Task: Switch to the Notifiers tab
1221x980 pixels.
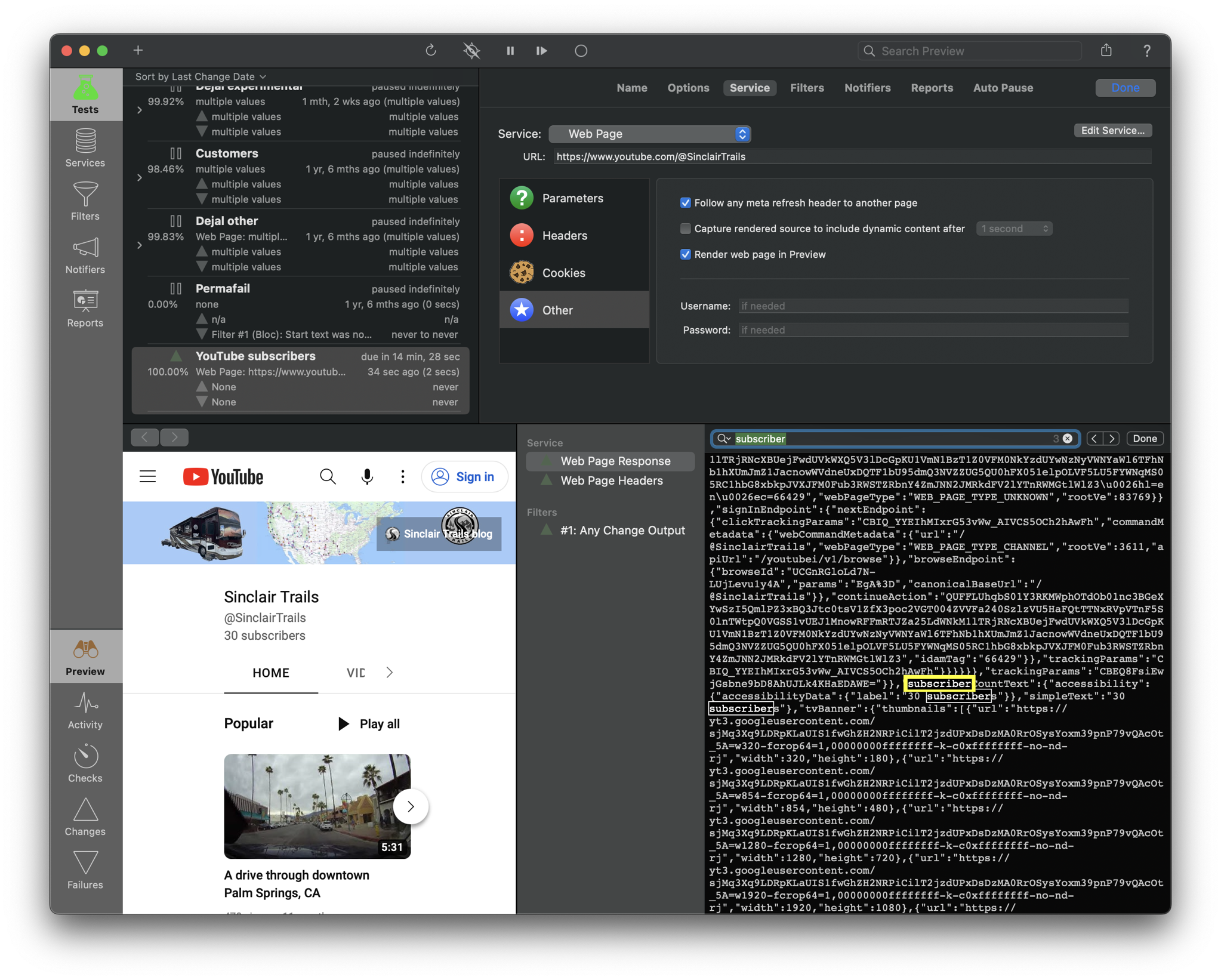Action: (x=867, y=88)
